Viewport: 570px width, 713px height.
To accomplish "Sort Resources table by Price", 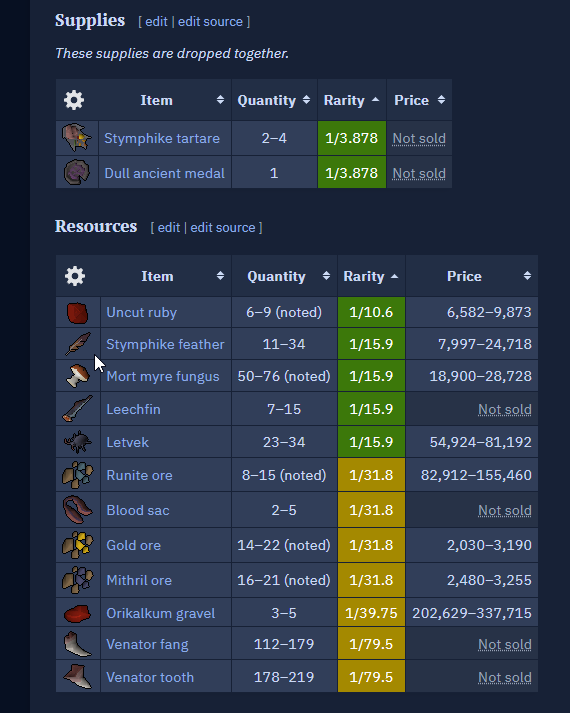I will point(471,276).
